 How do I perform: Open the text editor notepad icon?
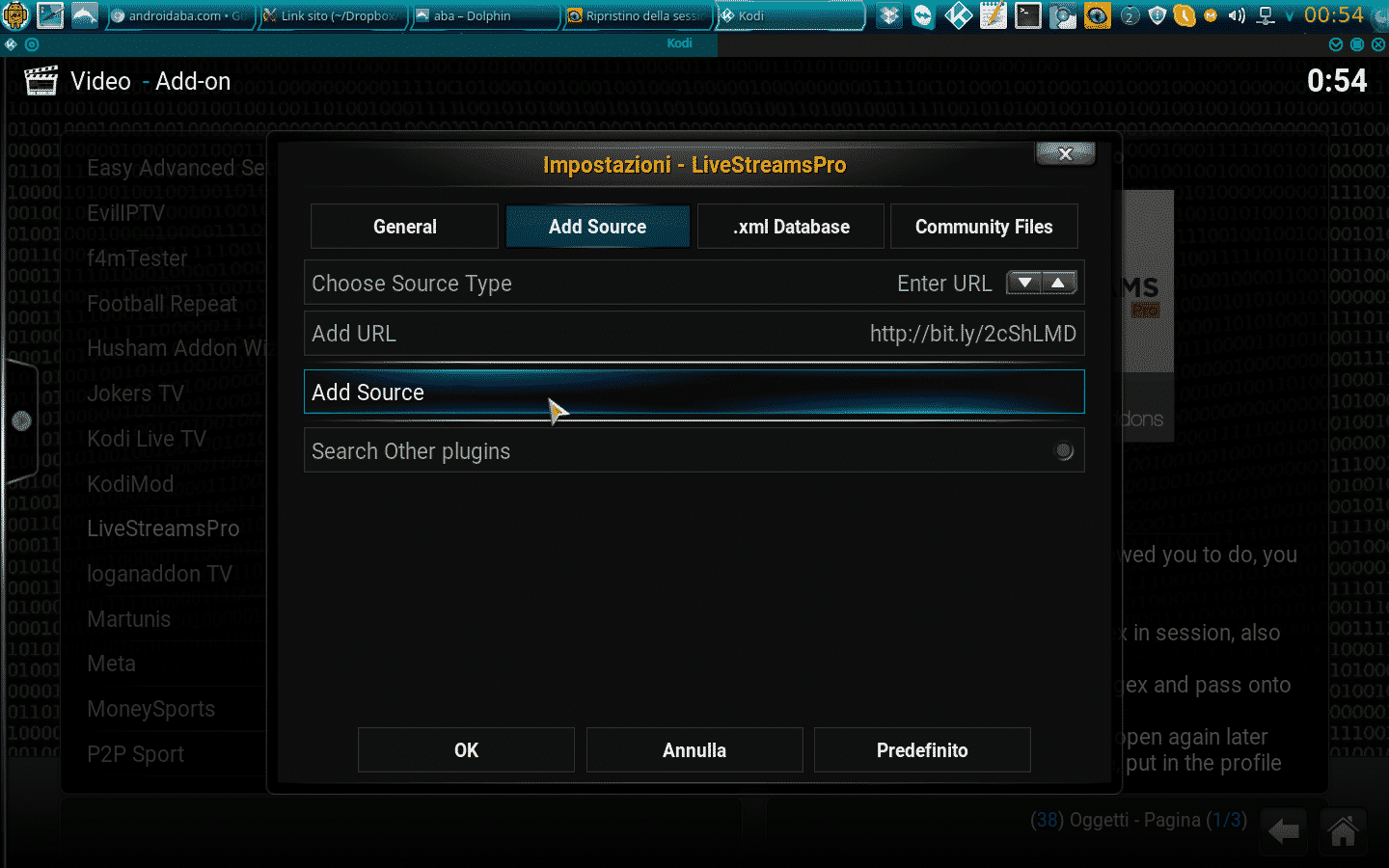[x=994, y=15]
